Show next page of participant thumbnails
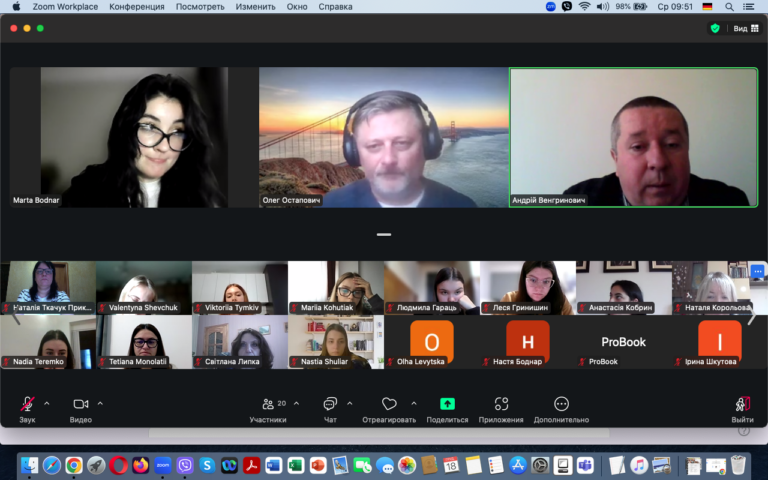Viewport: 768px width, 480px height. (x=752, y=317)
